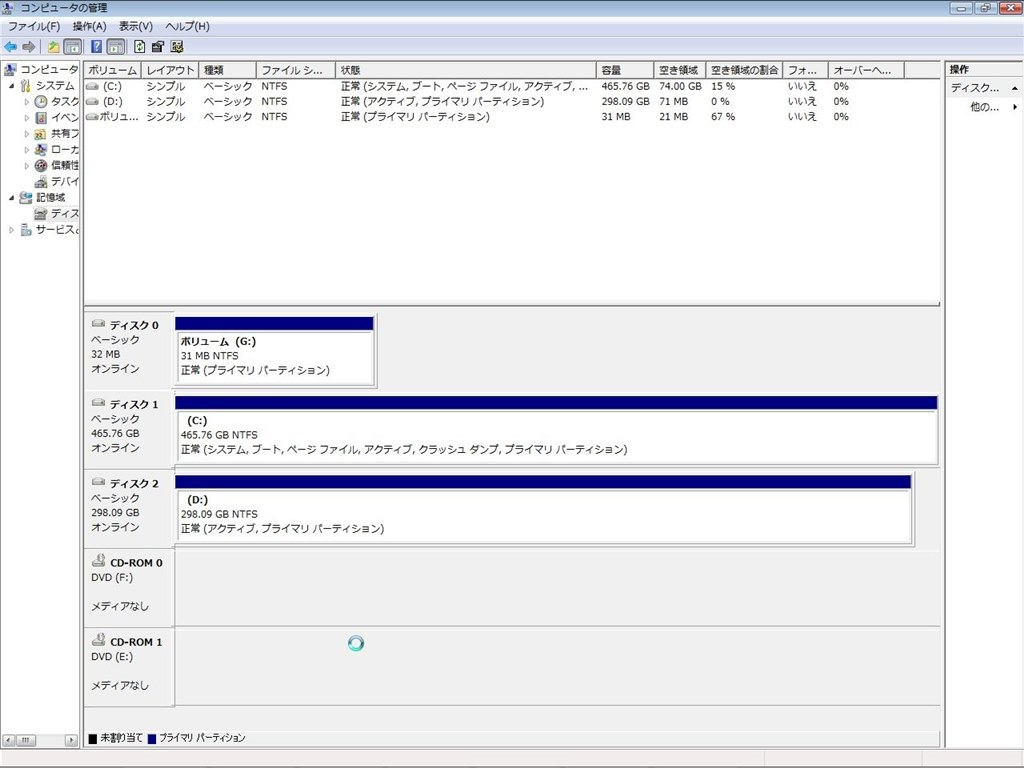Click the 74.00 GB free space cell
Image resolution: width=1024 pixels, height=768 pixels.
point(680,86)
